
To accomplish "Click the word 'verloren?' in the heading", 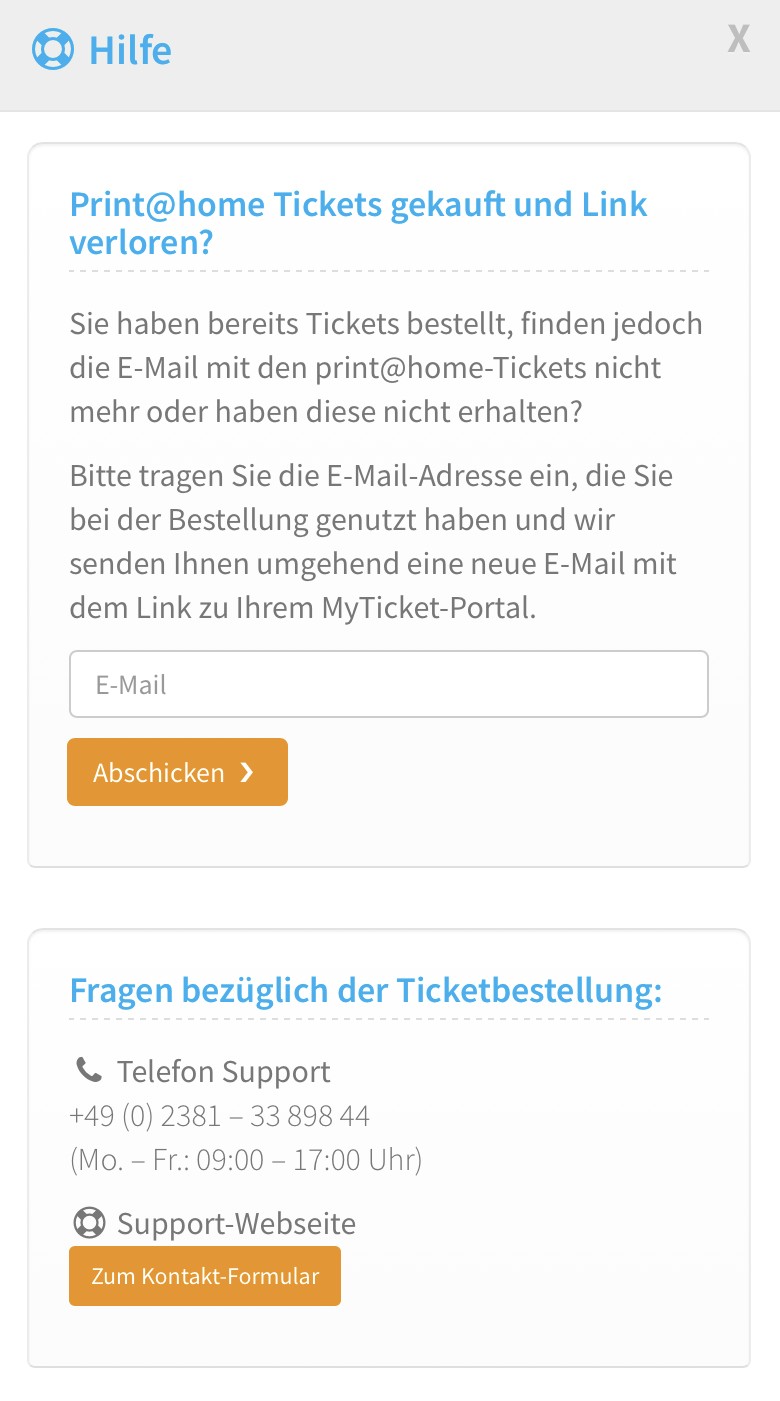I will tap(142, 243).
